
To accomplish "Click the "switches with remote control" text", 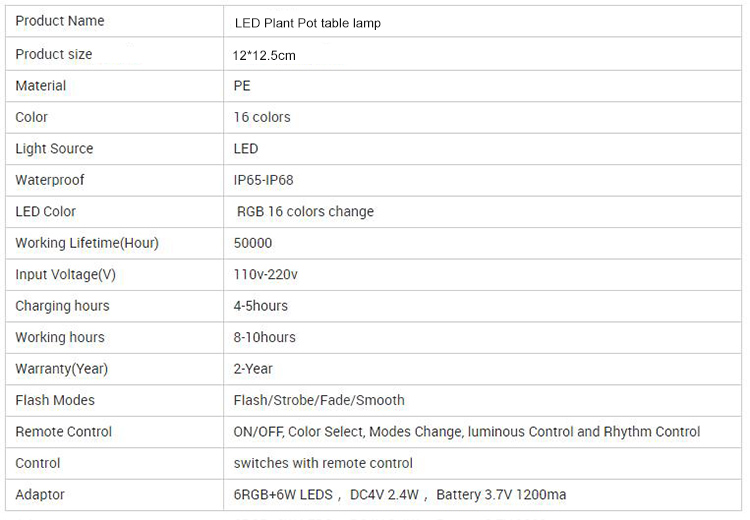I will pyautogui.click(x=323, y=463).
